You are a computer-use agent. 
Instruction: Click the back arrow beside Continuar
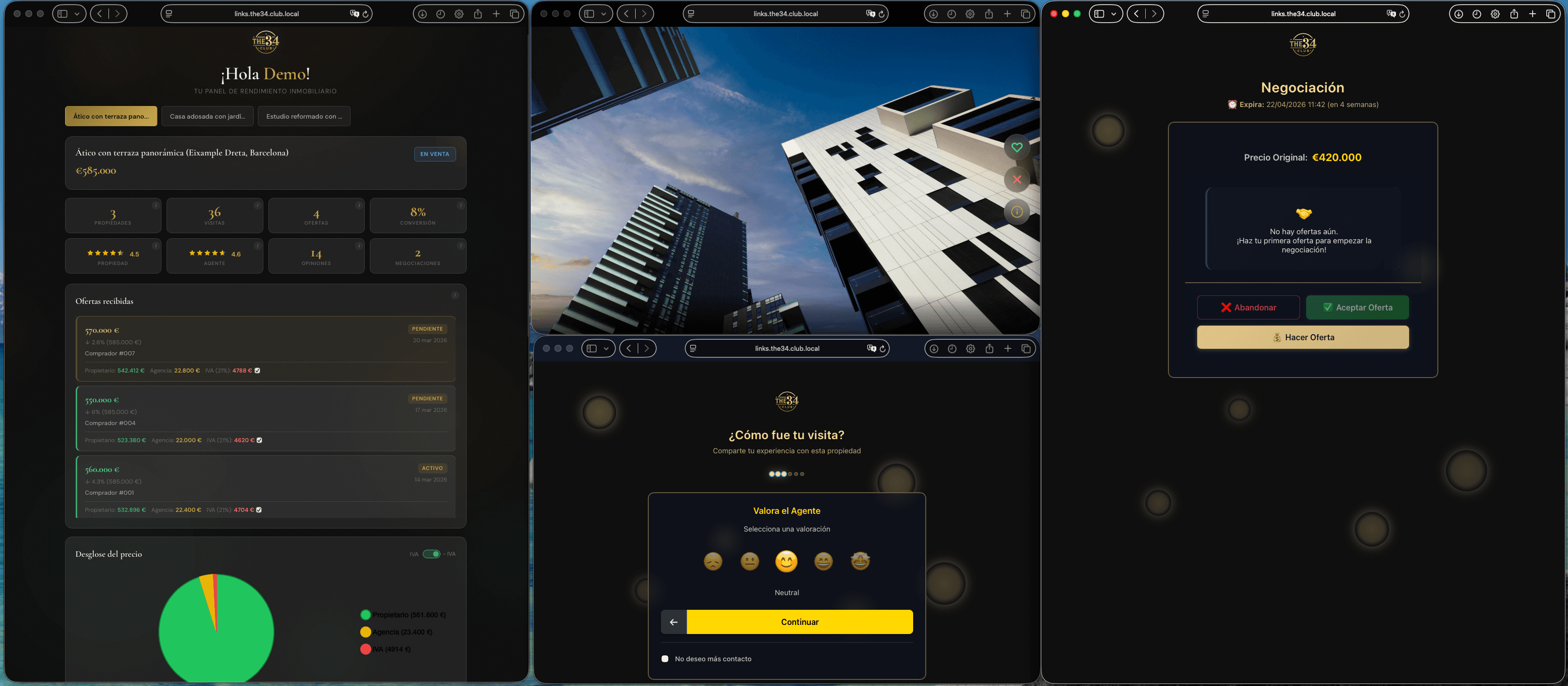click(x=673, y=622)
